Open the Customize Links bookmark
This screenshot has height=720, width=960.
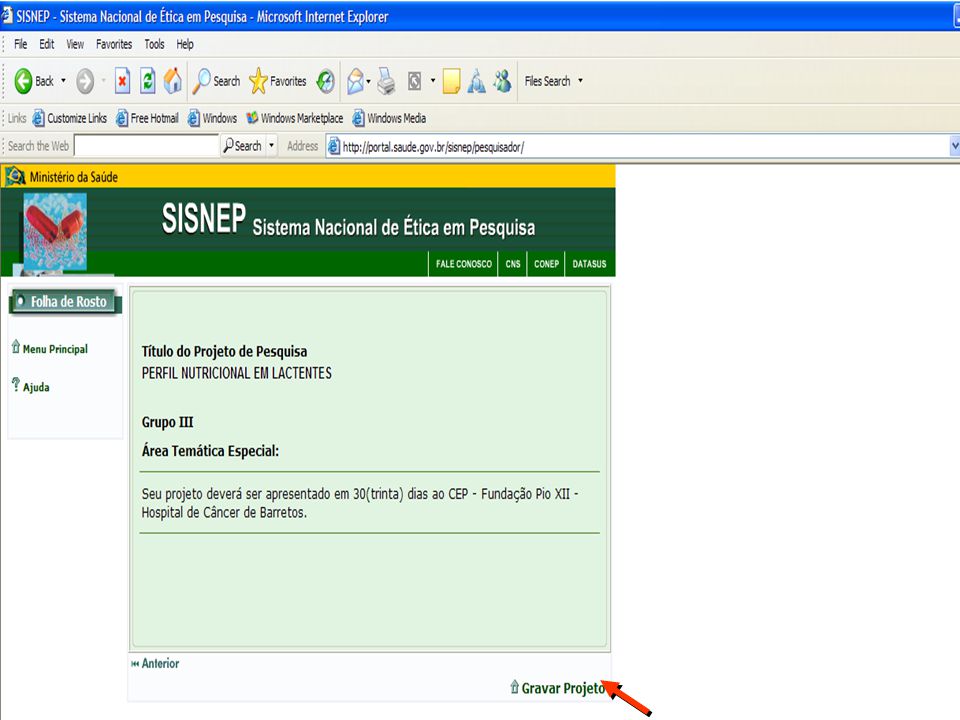[69, 118]
